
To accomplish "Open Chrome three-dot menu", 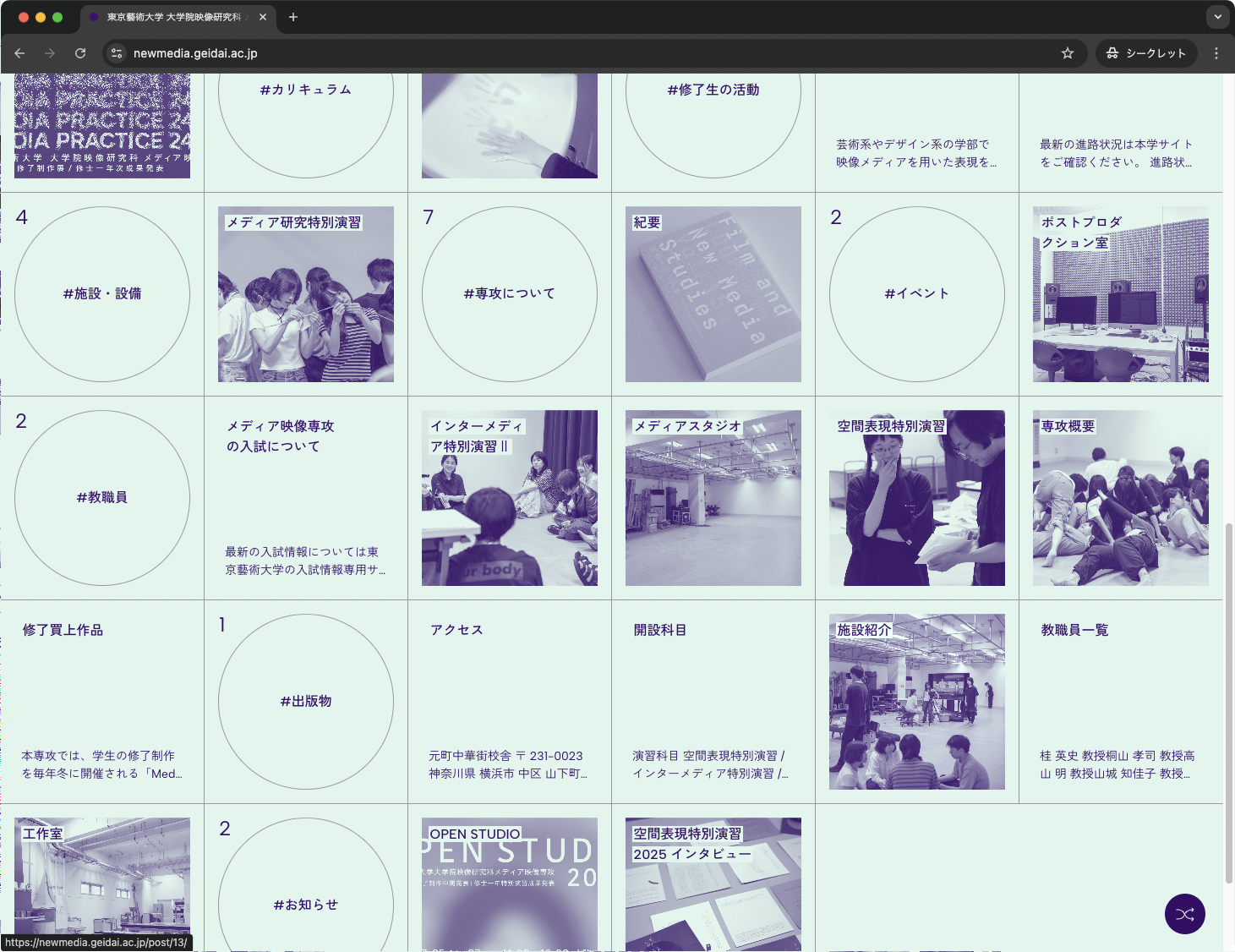I will pos(1216,53).
